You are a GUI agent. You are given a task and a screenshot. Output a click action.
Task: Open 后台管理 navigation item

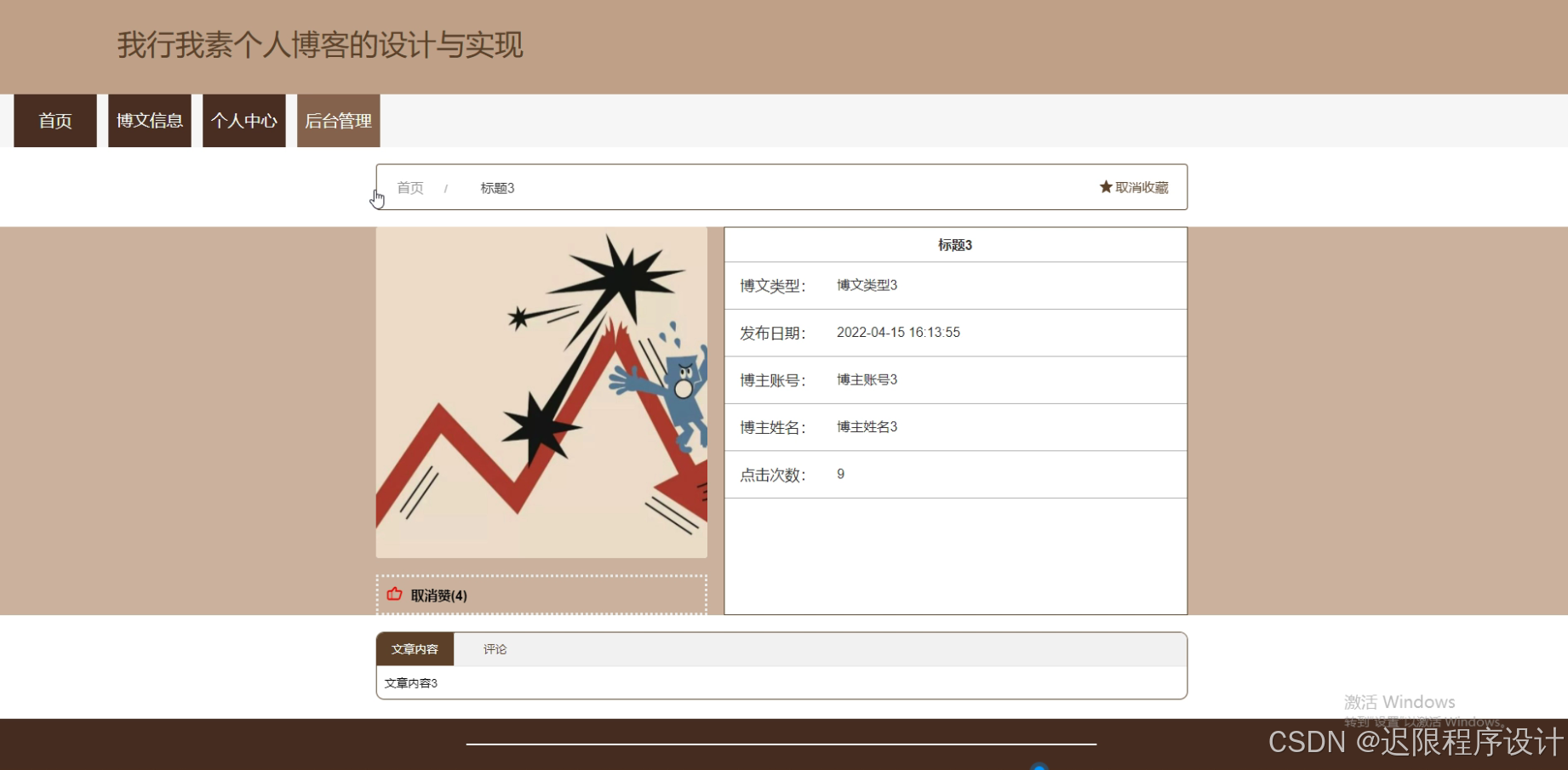click(x=339, y=121)
